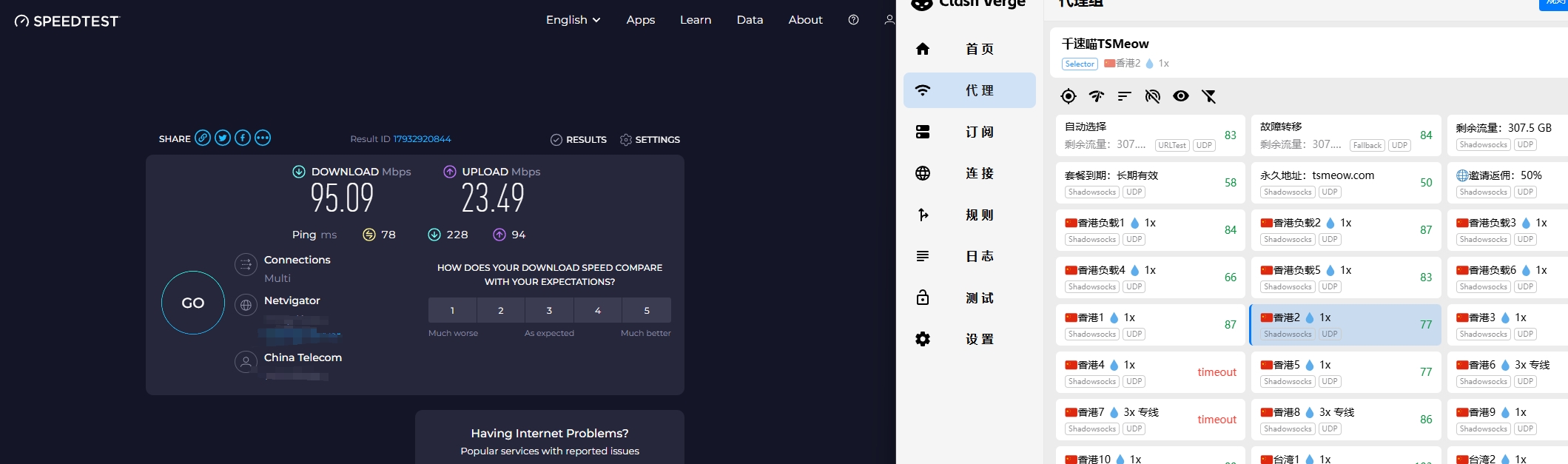Screen dimensions: 1568x464
Task: Click the Speedtest logo
Action: click(x=67, y=21)
